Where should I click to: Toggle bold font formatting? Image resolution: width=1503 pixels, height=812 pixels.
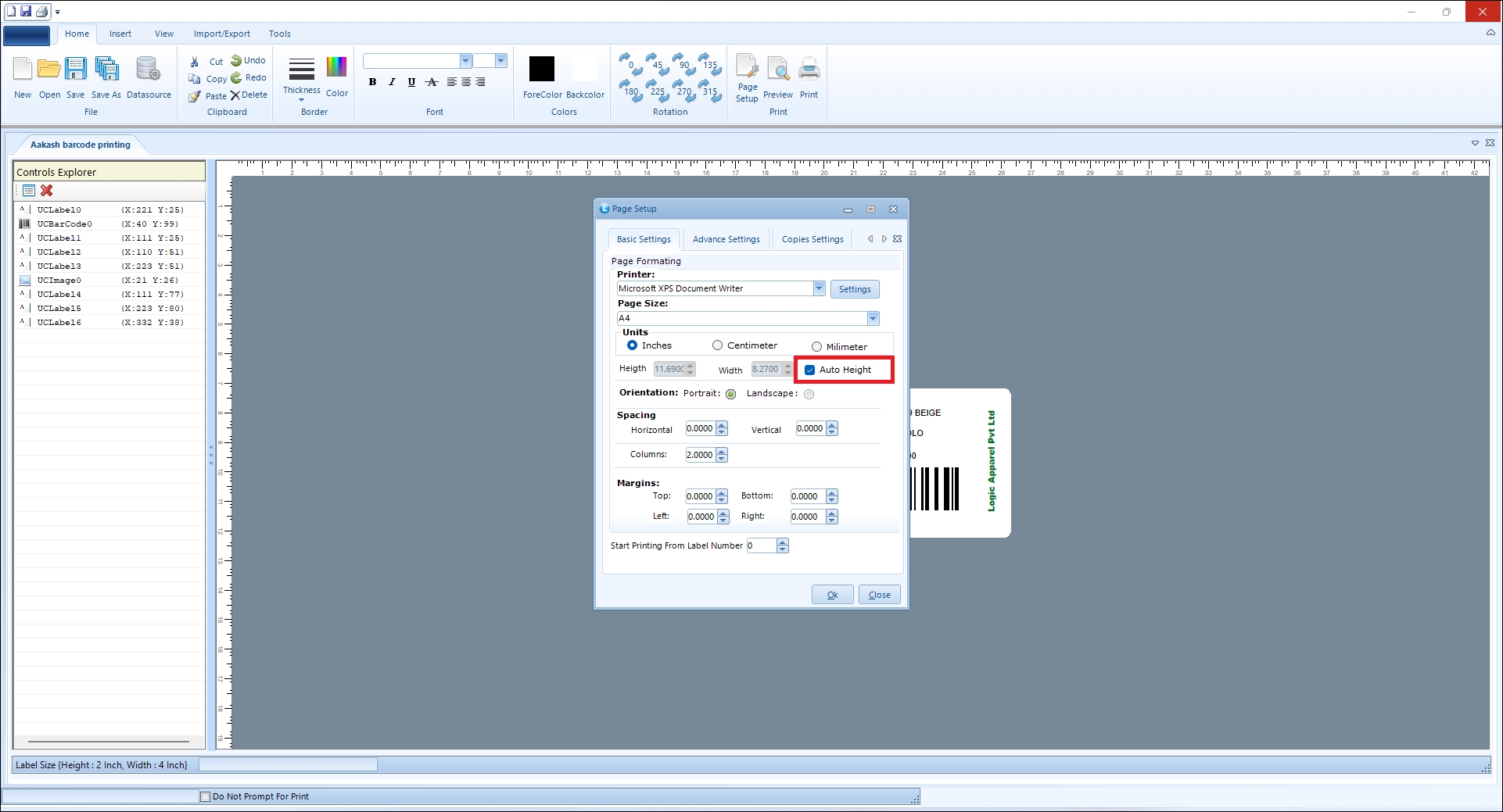tap(372, 82)
